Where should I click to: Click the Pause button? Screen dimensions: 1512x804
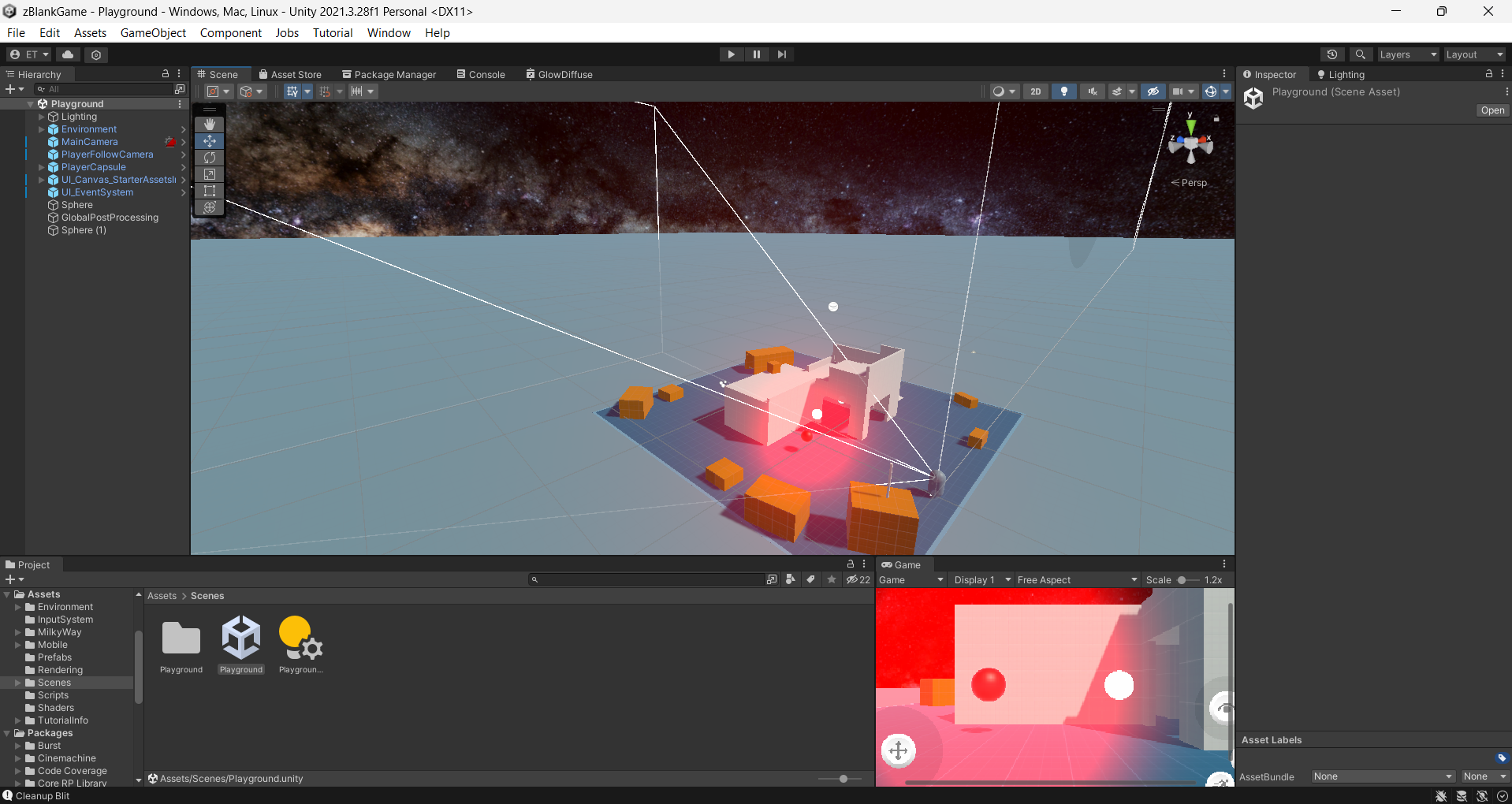coord(757,54)
